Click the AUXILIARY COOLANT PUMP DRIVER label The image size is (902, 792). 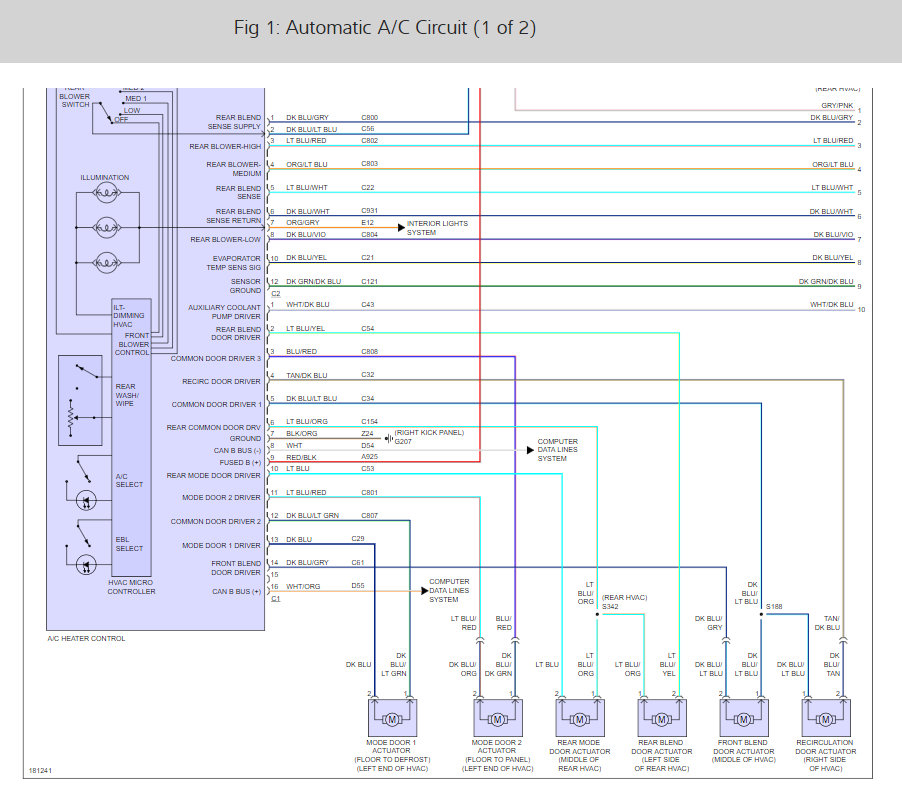[224, 312]
